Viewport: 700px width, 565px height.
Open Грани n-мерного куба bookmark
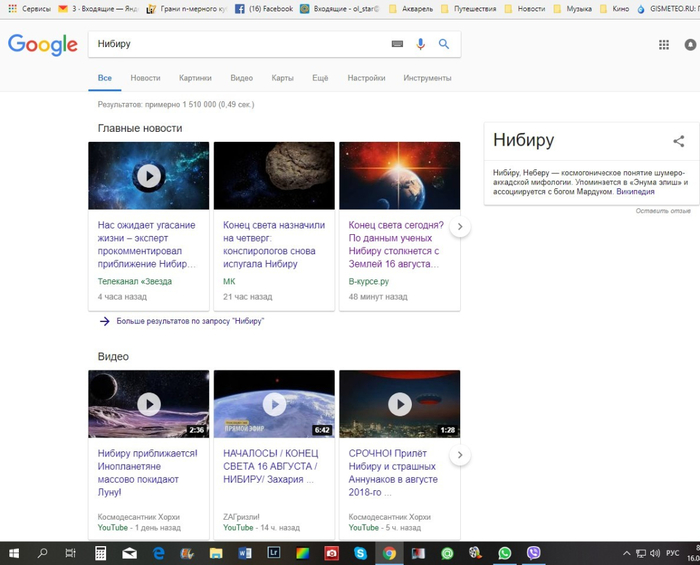[187, 8]
